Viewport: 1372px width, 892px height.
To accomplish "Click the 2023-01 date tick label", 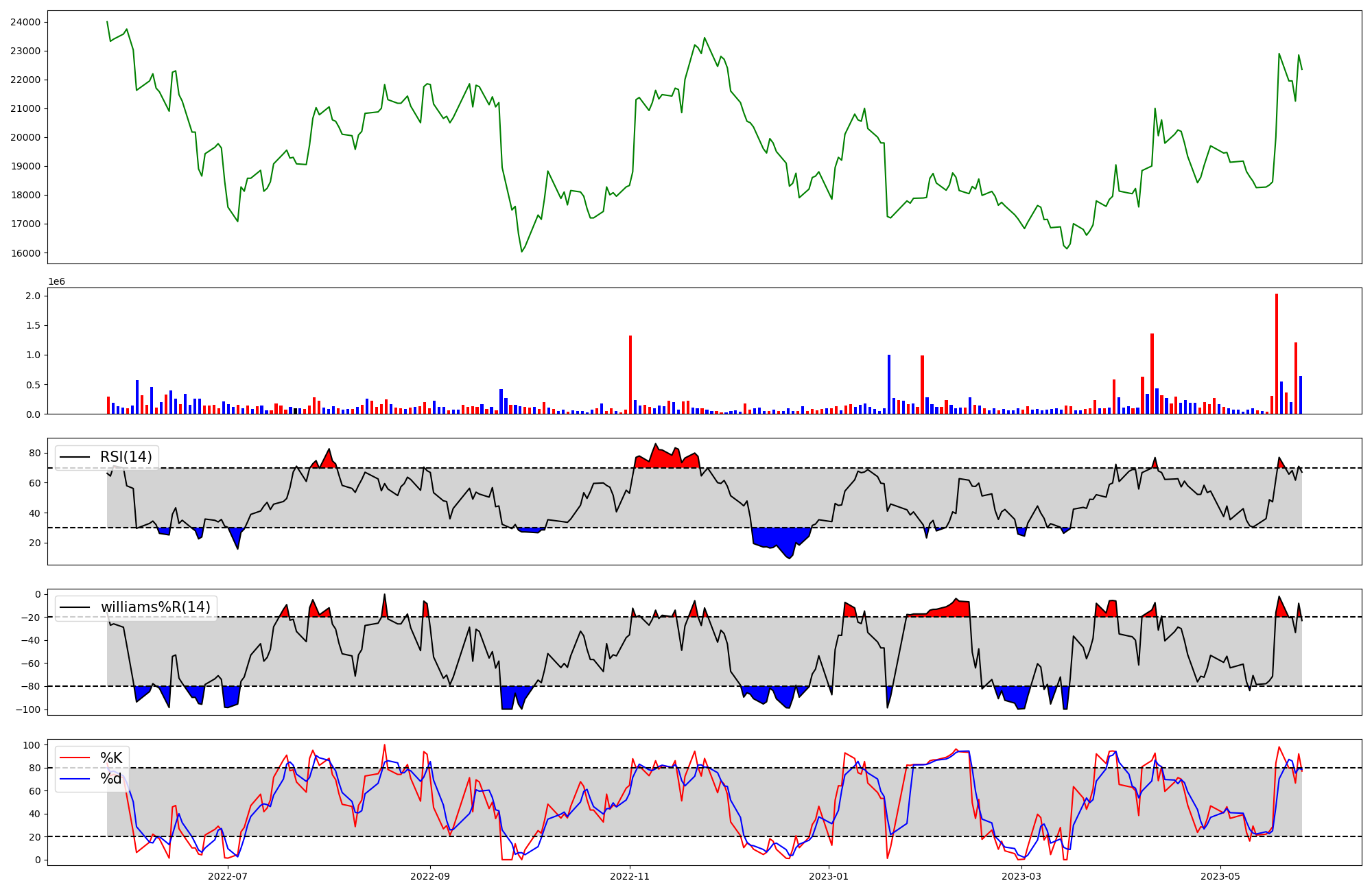I will [x=829, y=876].
